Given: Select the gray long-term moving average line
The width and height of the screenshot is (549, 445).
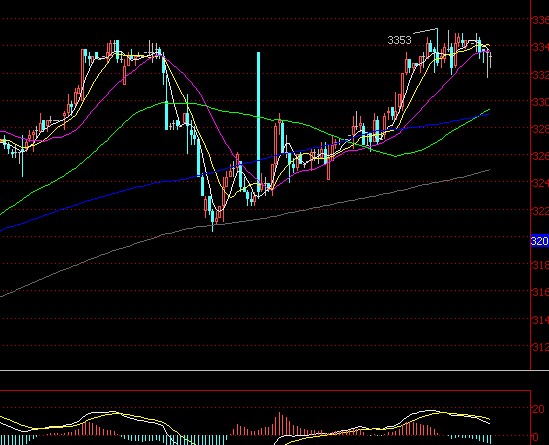Looking at the screenshot, I should (245, 221).
